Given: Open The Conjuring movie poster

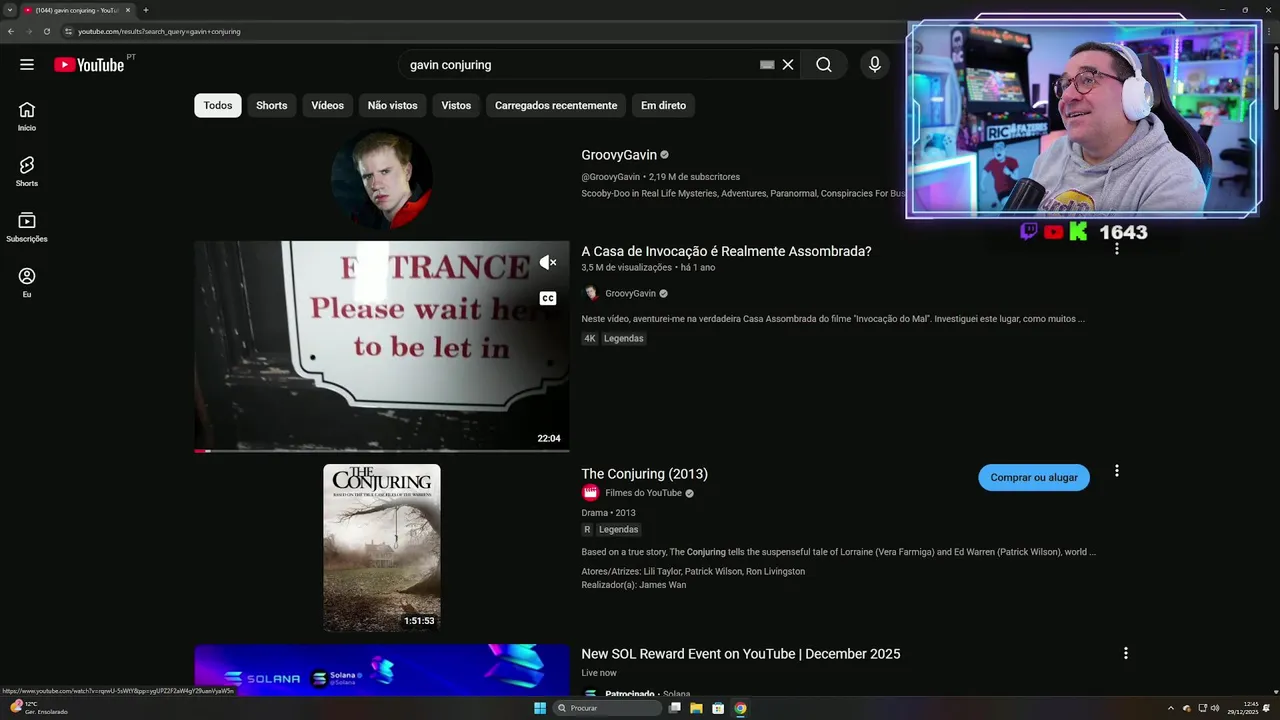Looking at the screenshot, I should pos(382,547).
